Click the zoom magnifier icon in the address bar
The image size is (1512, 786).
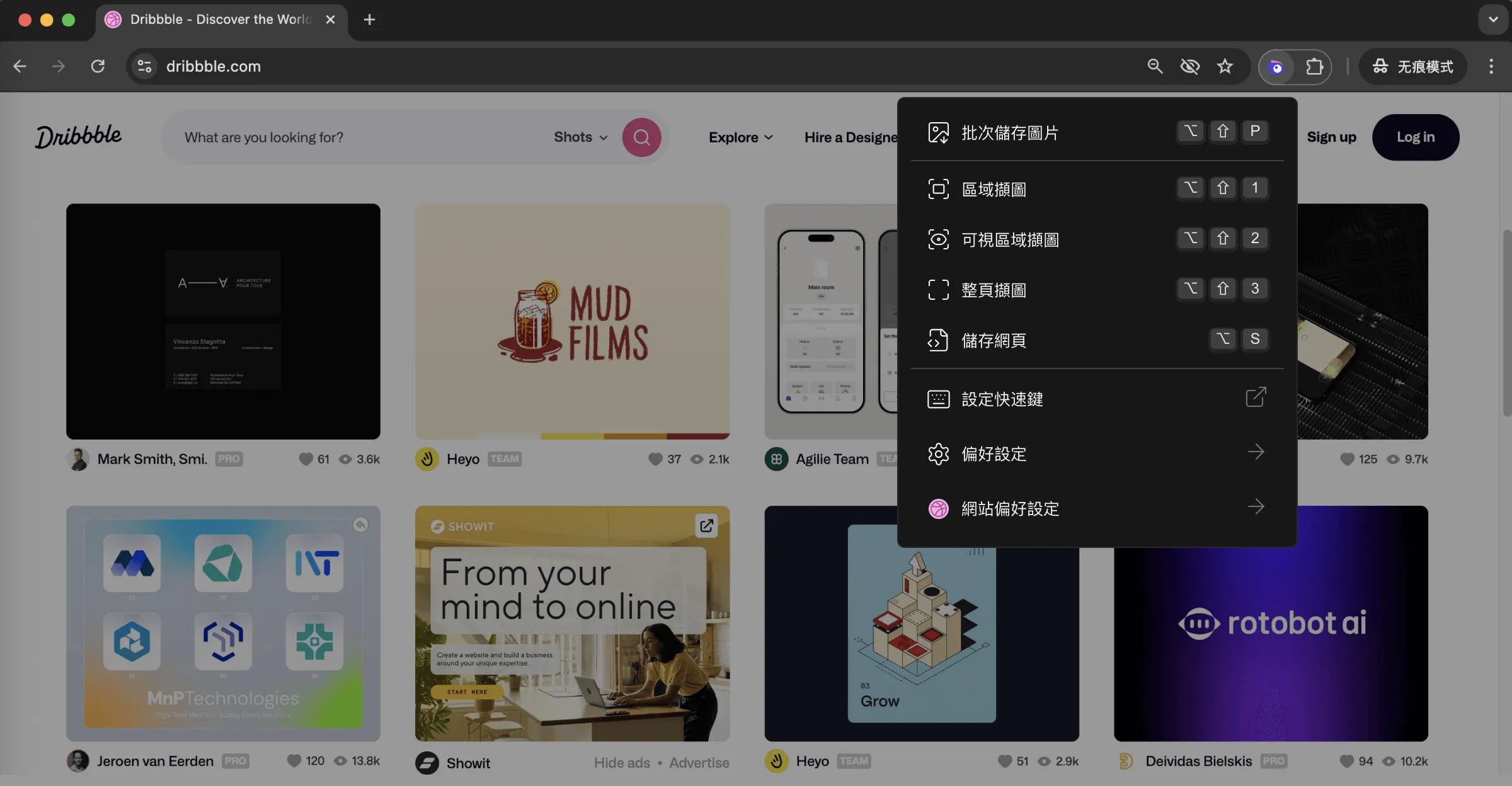(x=1154, y=66)
